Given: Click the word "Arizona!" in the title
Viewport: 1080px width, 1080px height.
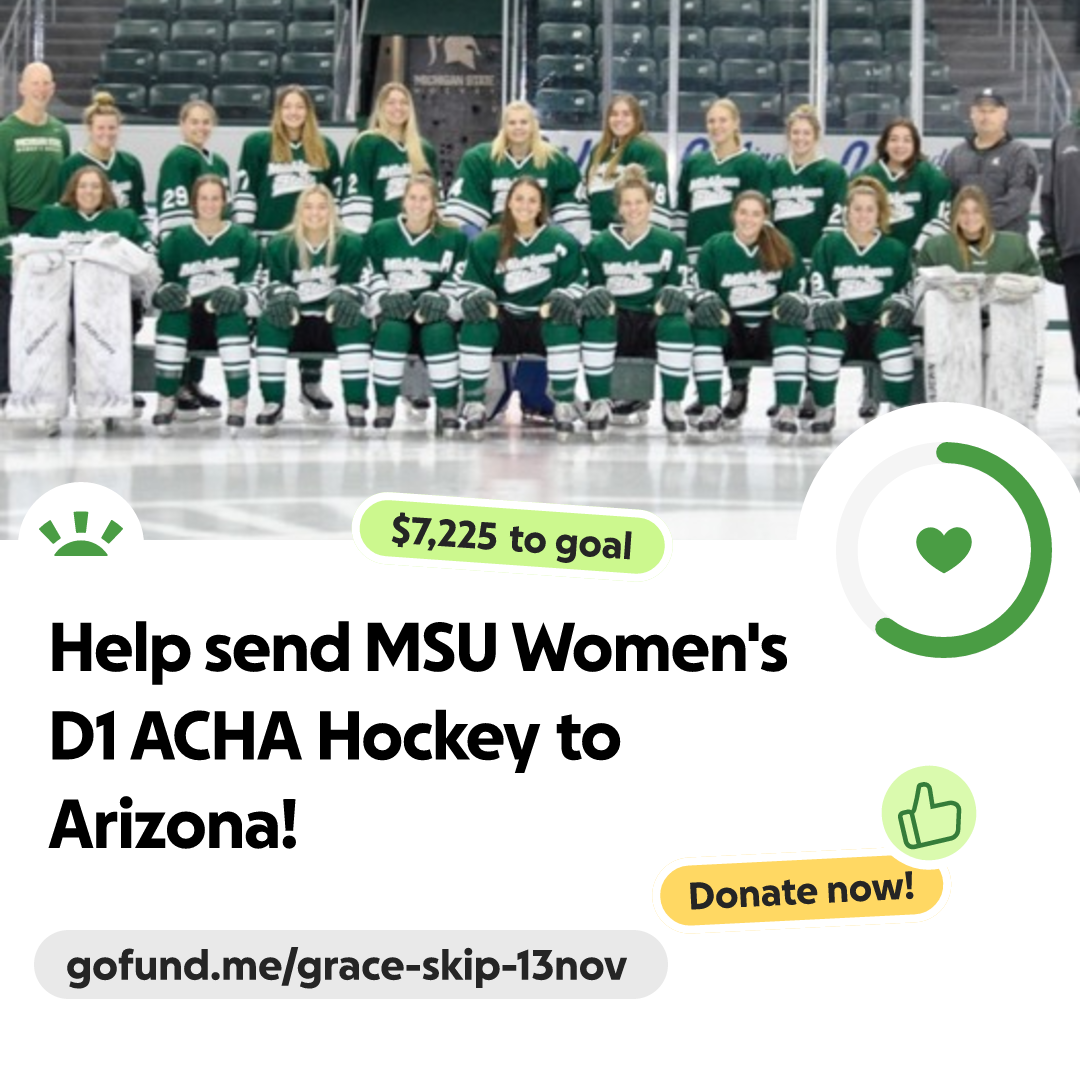Looking at the screenshot, I should pyautogui.click(x=173, y=824).
